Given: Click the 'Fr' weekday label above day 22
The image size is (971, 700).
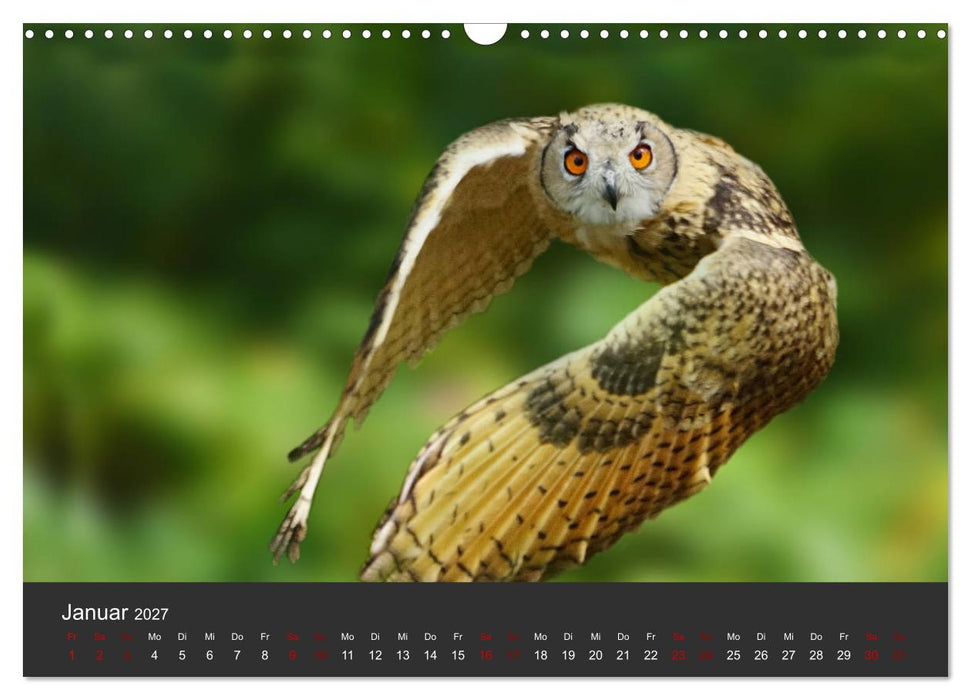Looking at the screenshot, I should pyautogui.click(x=651, y=637).
